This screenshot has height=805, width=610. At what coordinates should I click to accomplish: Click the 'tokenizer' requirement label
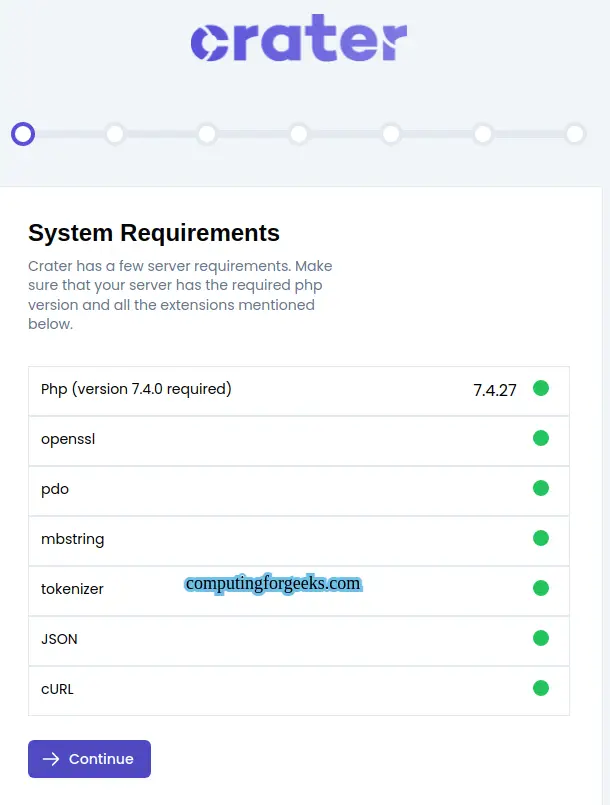[72, 589]
